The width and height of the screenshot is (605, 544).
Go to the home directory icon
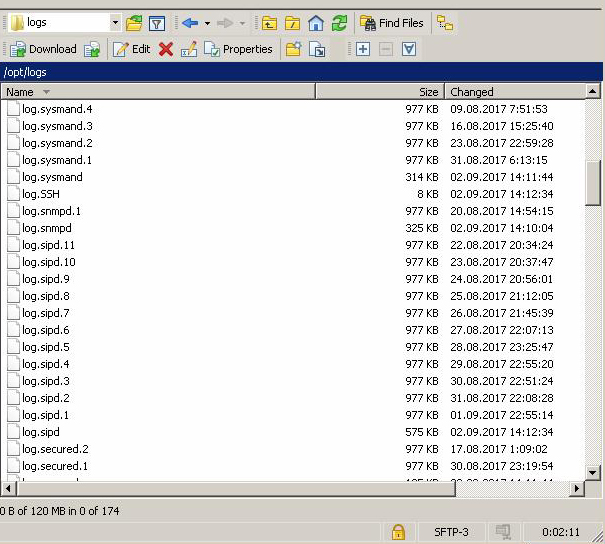point(316,23)
